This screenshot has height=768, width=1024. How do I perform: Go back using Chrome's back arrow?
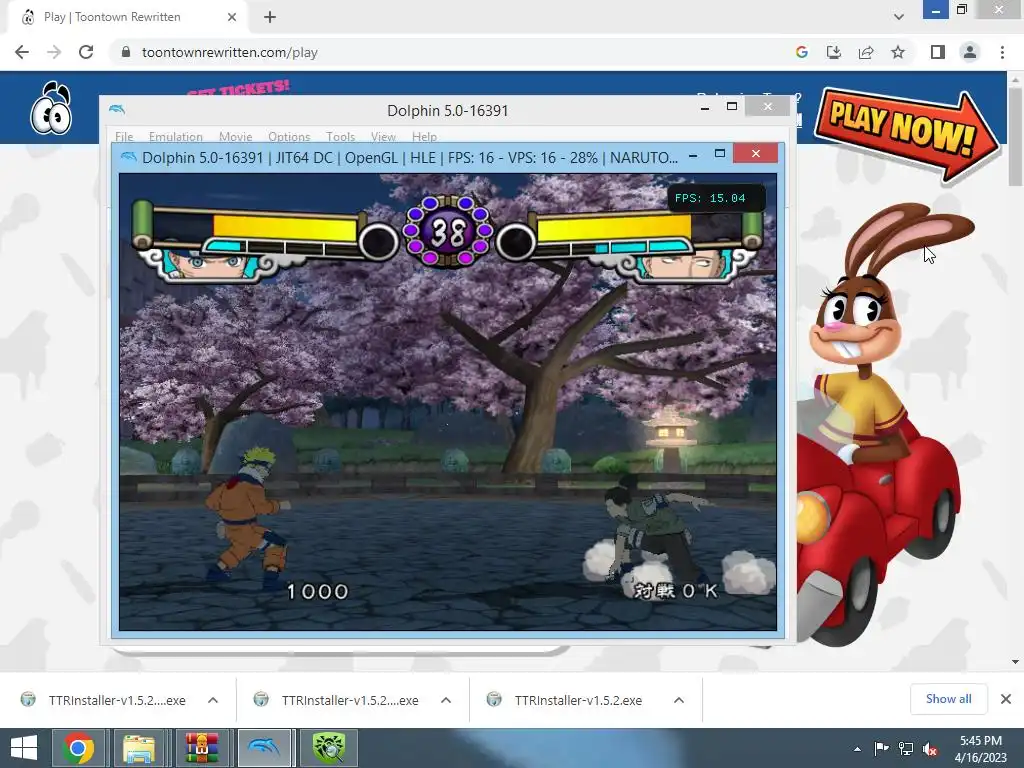(22, 52)
